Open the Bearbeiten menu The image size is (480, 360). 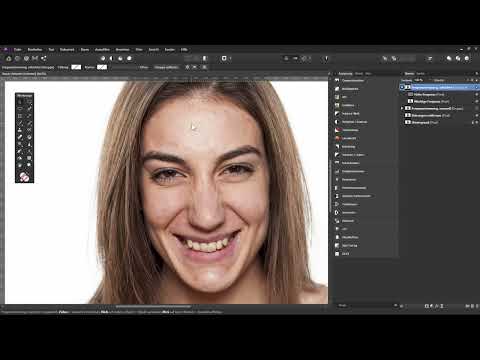click(x=35, y=50)
